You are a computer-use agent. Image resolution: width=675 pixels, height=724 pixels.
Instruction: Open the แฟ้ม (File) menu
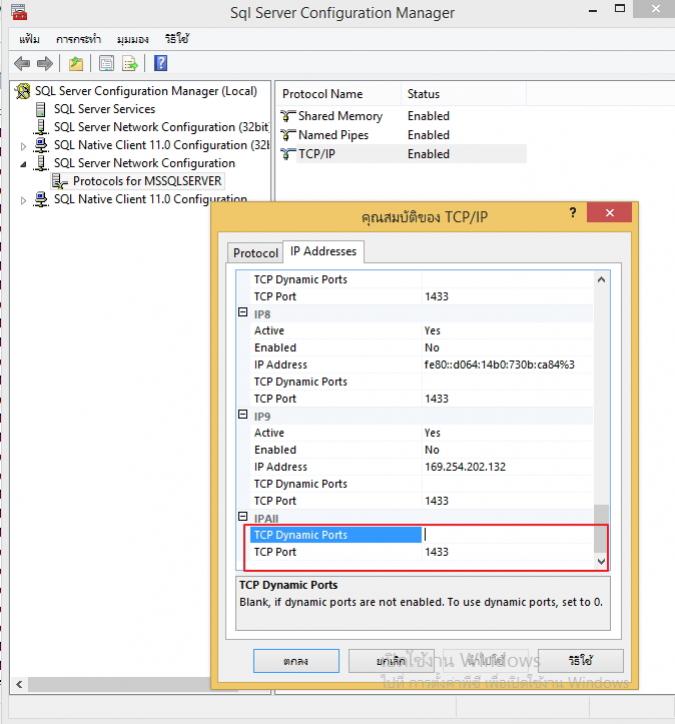click(x=29, y=39)
